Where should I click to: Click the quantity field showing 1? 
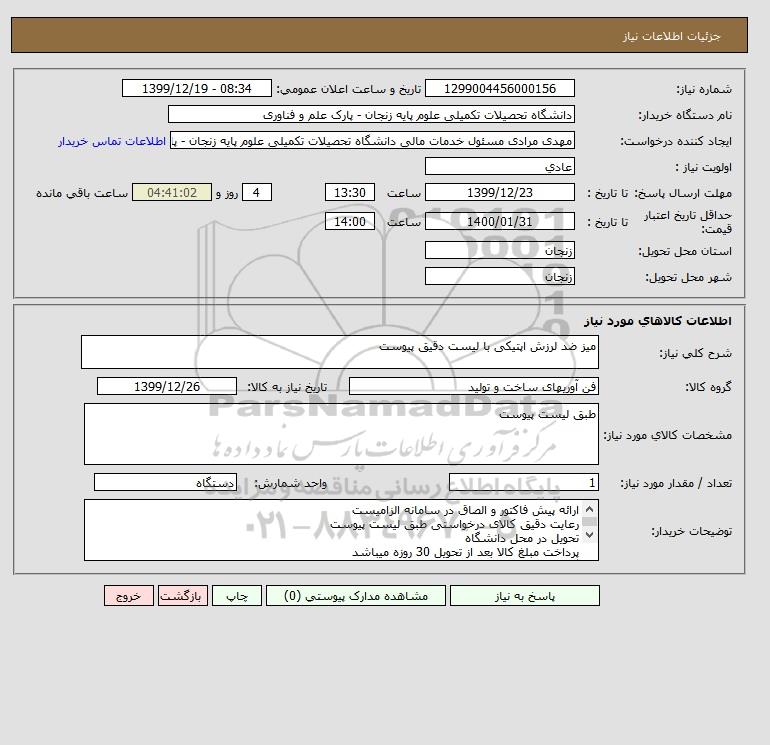523,483
